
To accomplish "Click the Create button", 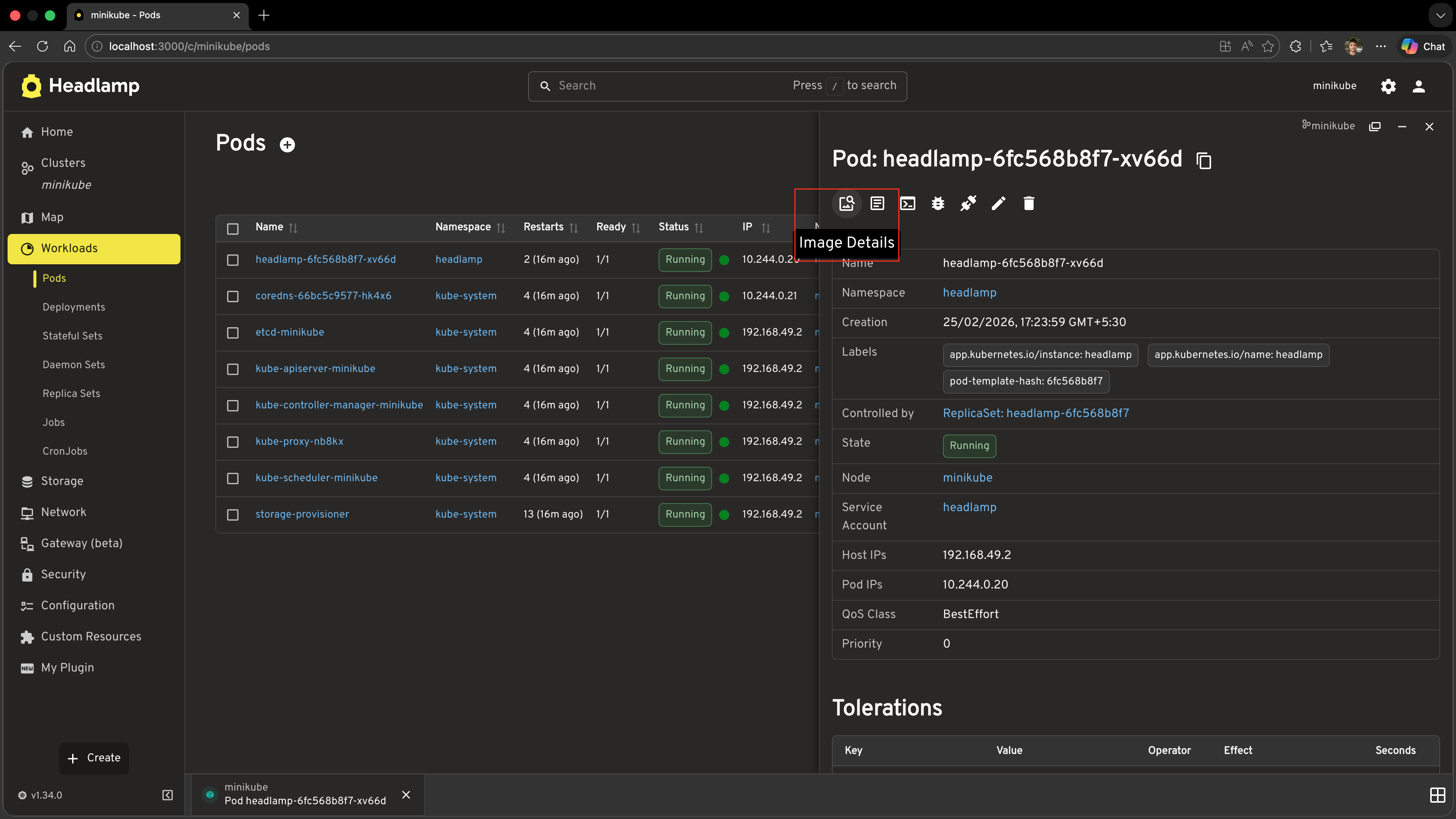I will (x=94, y=758).
